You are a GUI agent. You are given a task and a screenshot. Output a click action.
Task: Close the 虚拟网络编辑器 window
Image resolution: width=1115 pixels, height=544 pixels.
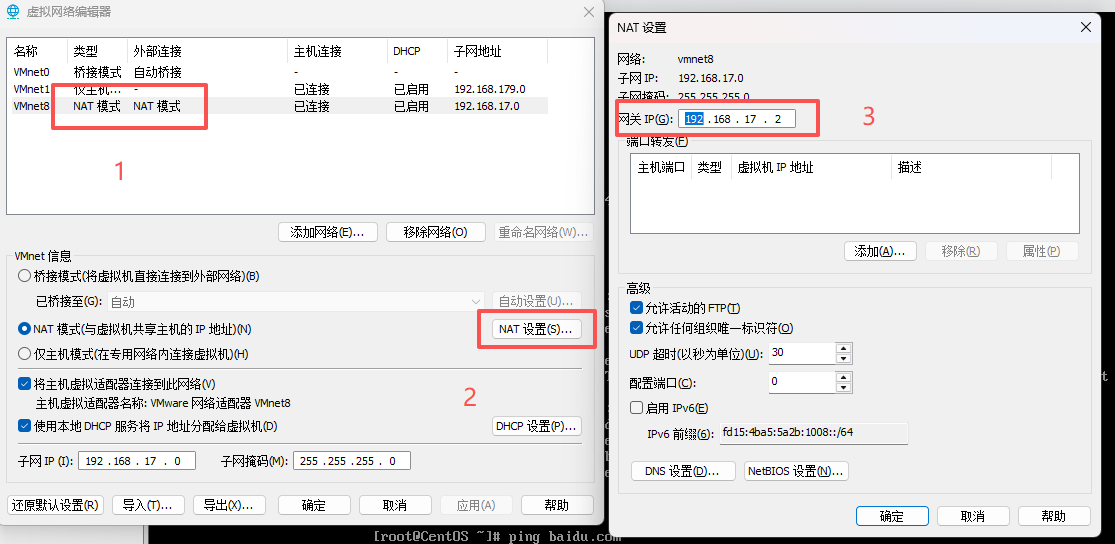click(589, 12)
